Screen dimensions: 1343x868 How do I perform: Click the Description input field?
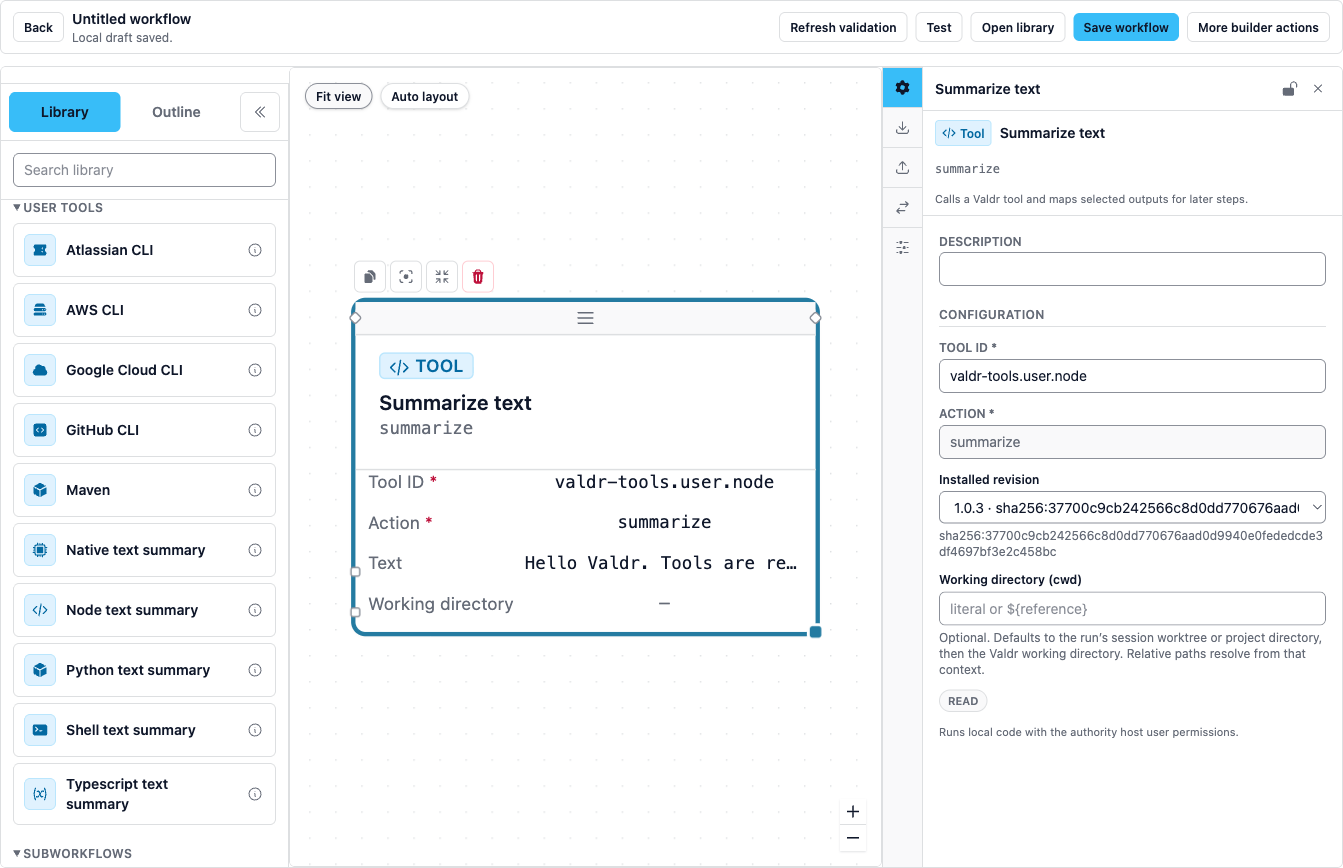(1132, 269)
